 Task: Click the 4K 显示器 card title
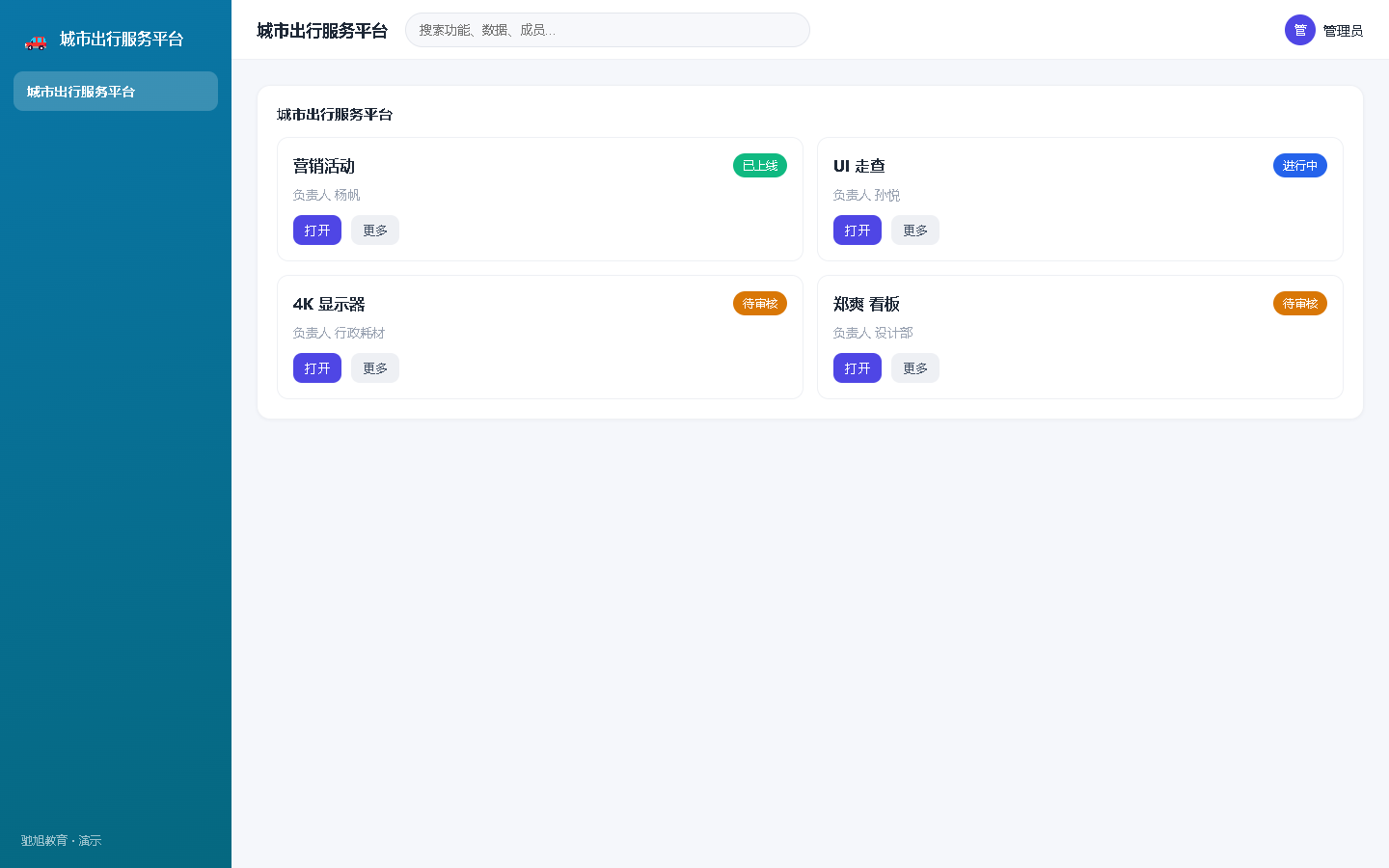tap(329, 304)
